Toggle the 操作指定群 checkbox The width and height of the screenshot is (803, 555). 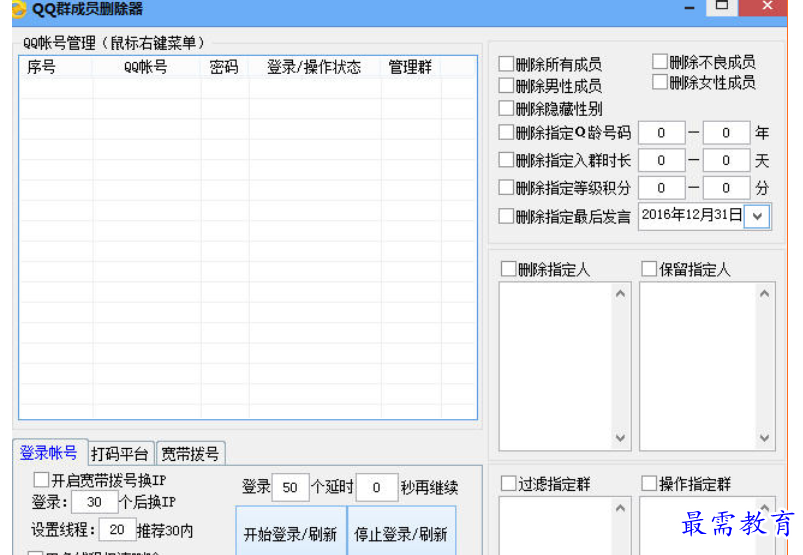(x=649, y=483)
